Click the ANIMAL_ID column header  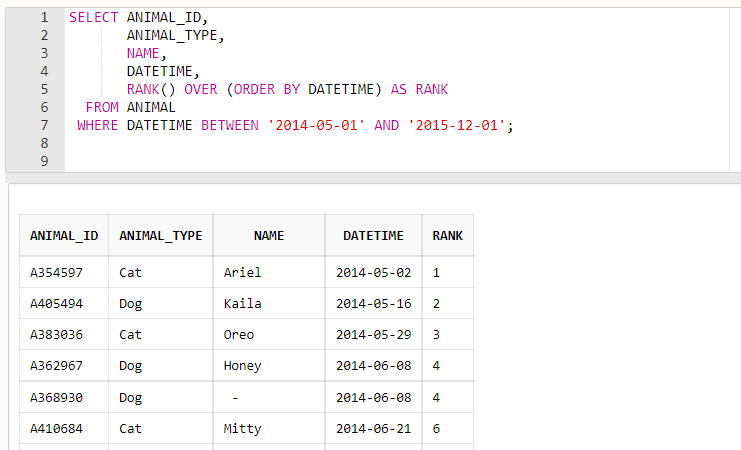[x=64, y=235]
